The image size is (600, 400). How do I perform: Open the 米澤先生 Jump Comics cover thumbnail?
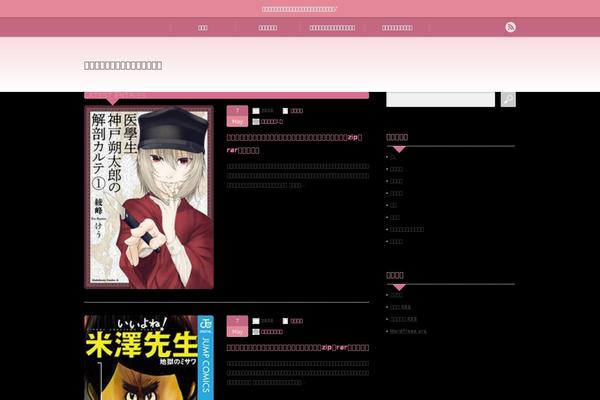click(x=149, y=358)
